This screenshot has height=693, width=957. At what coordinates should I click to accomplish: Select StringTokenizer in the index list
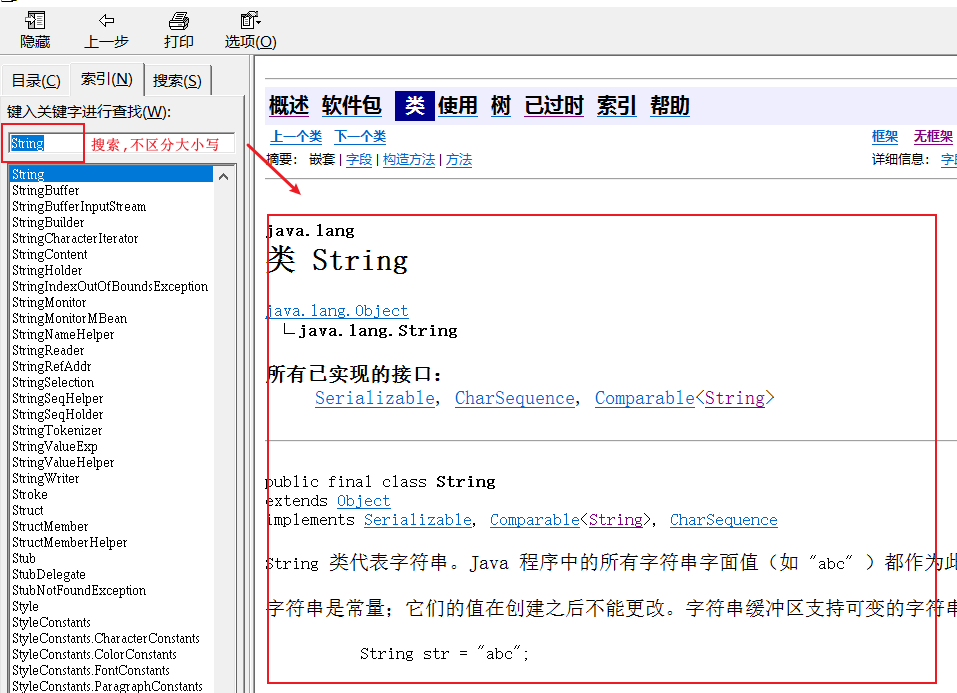click(57, 430)
